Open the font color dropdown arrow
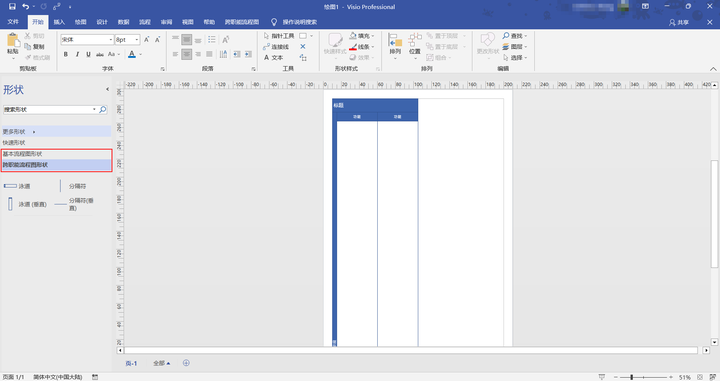 tap(141, 54)
